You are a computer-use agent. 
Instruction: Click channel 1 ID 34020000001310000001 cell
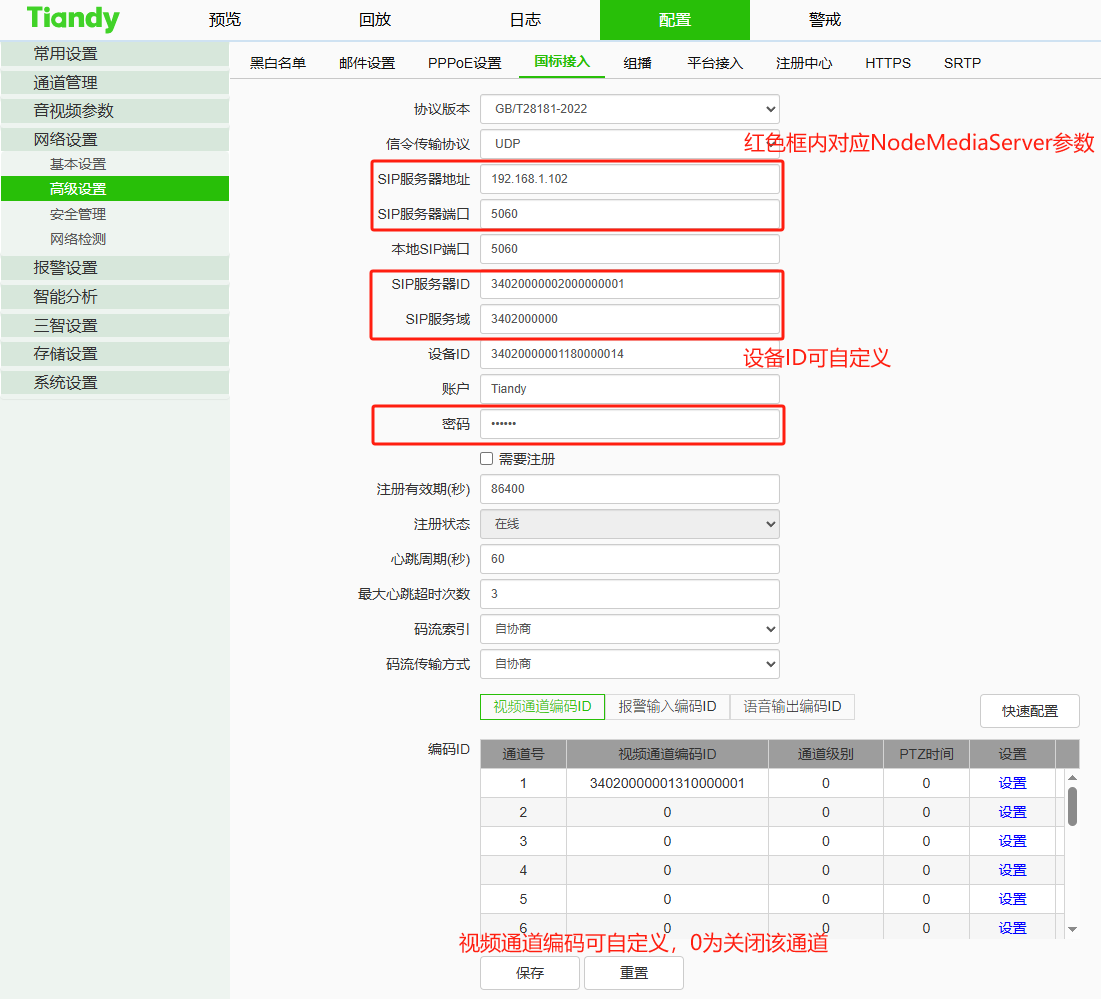[667, 783]
